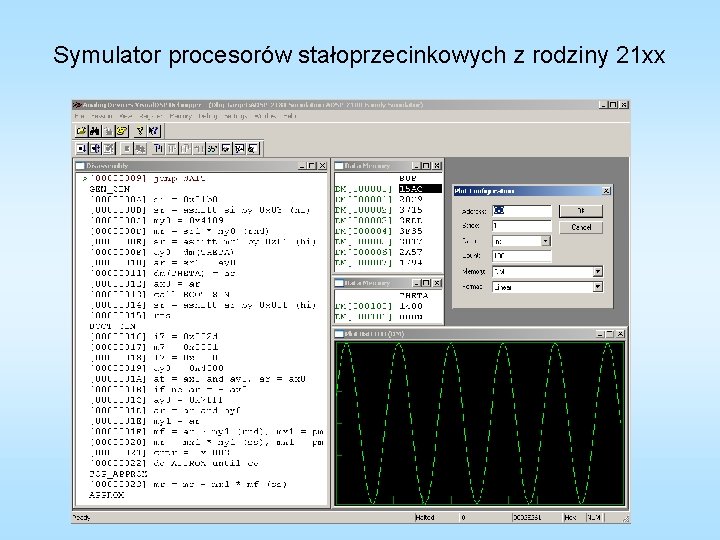Click the blue step icon in debug toolbar
This screenshot has height=540, width=720.
158,148
